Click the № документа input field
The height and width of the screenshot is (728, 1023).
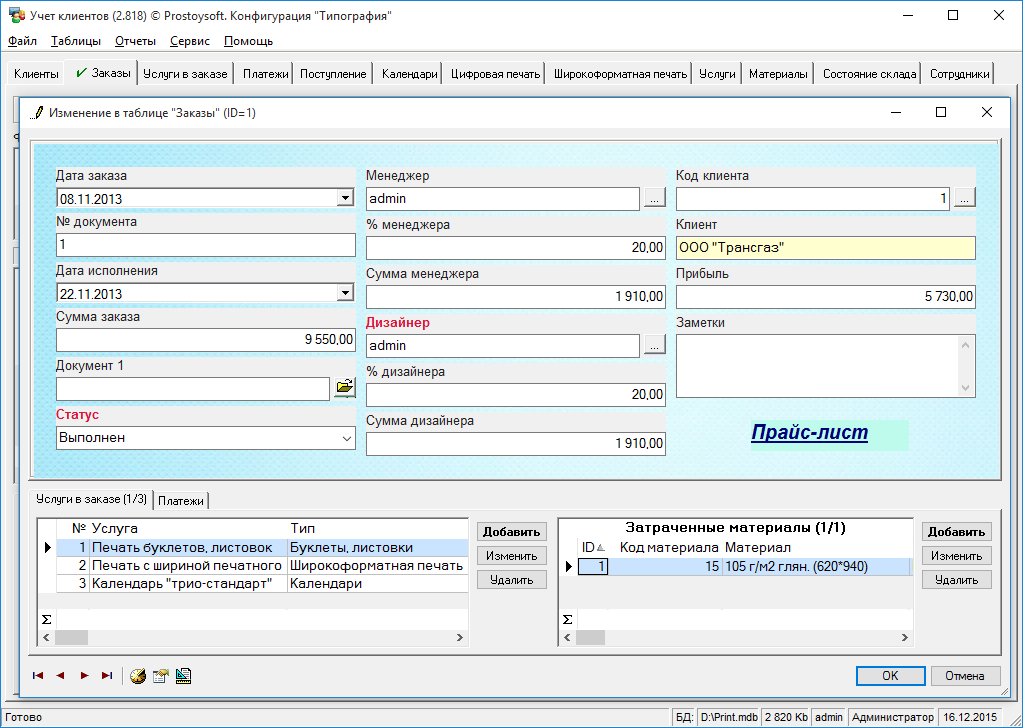[206, 245]
